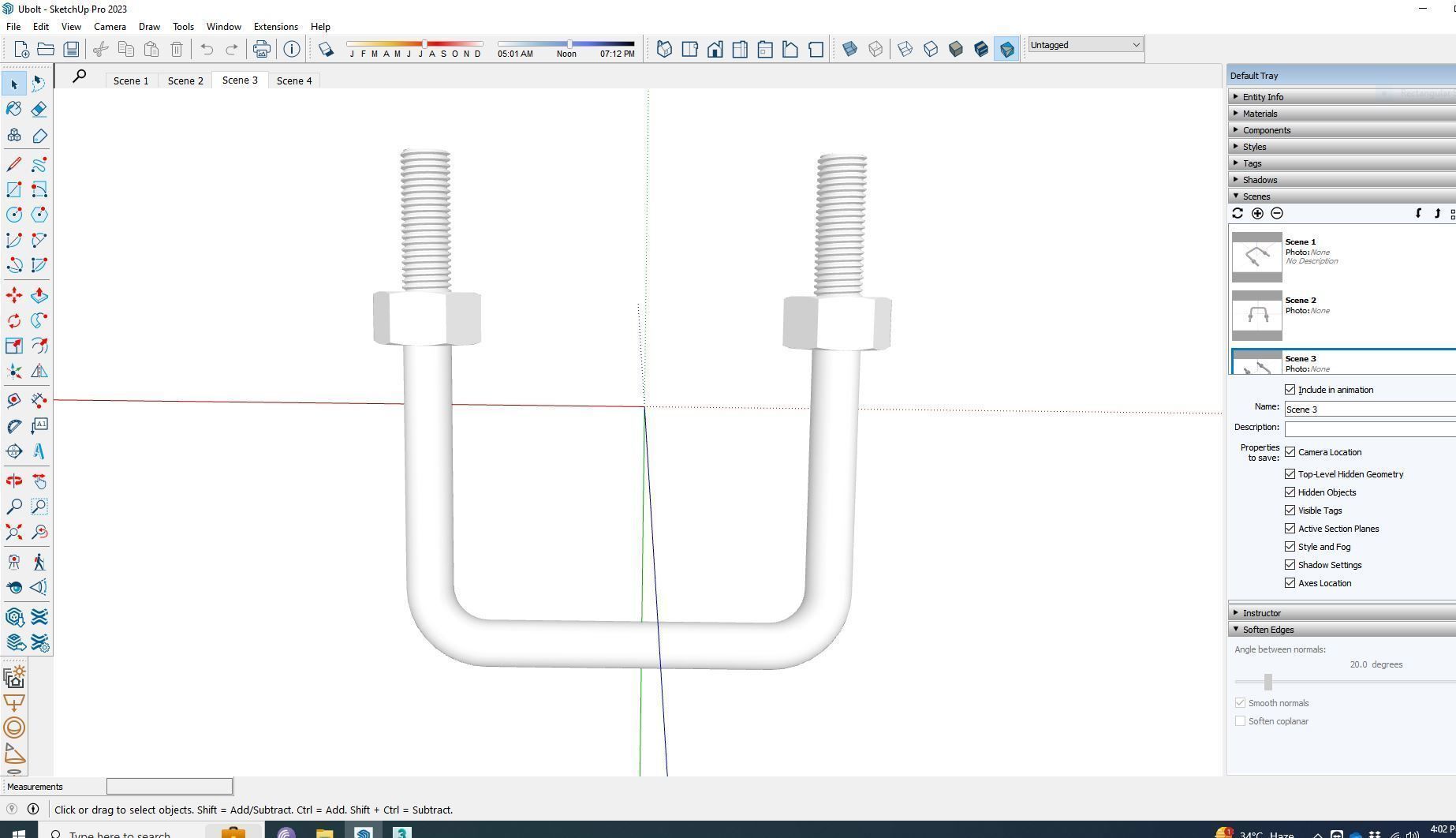
Task: Switch to Front standard view
Action: [x=715, y=50]
